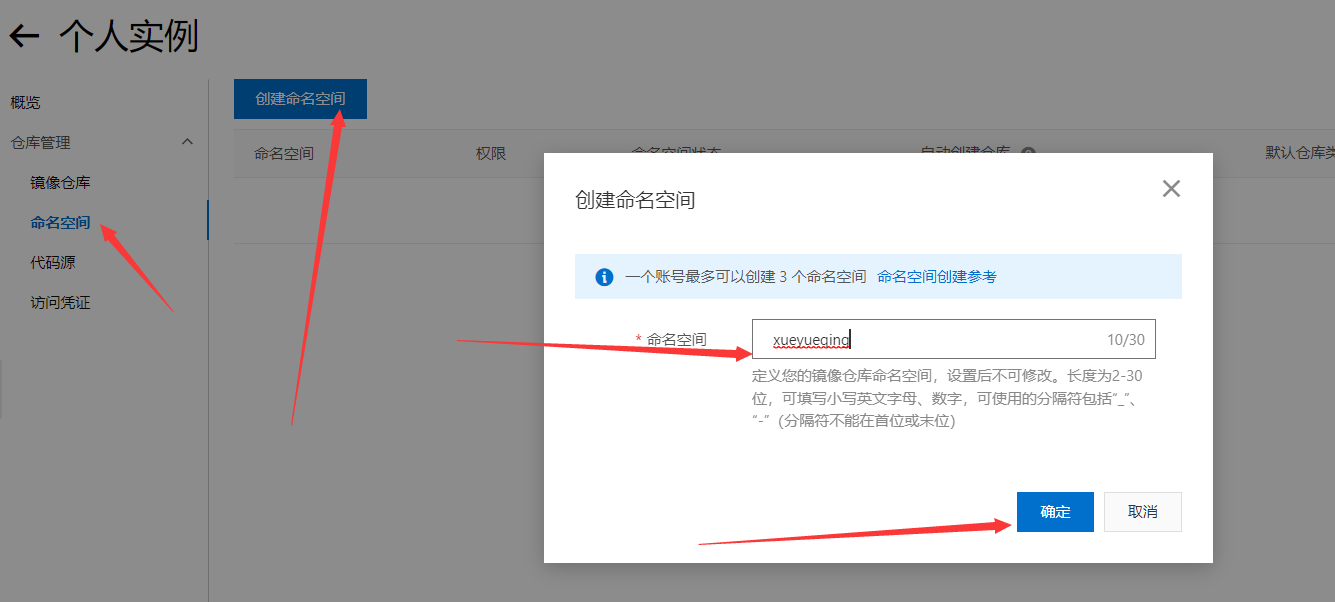Screen dimensions: 1335x602
Task: Click the 个人实例 page title
Action: 129,37
